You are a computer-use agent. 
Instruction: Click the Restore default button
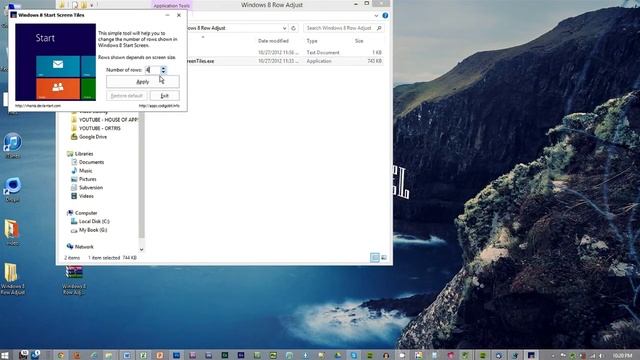127,96
